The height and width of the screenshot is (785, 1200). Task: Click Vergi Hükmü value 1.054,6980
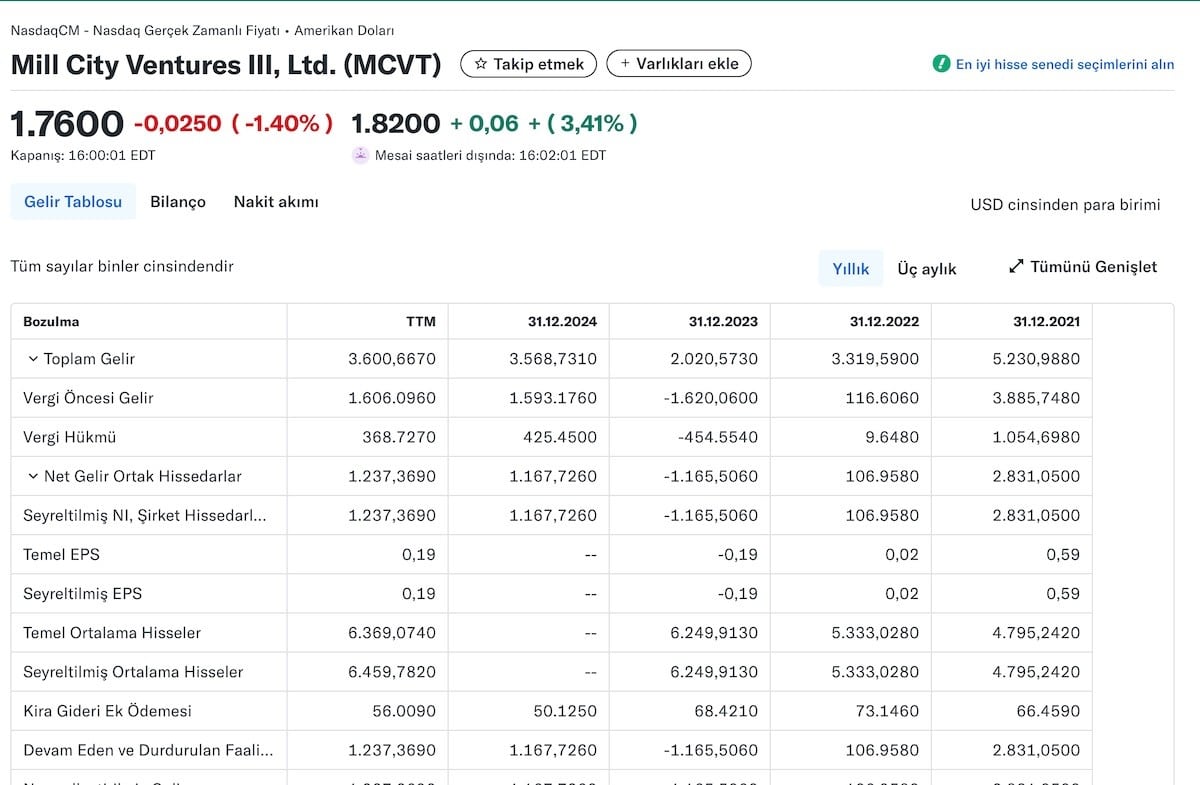(1036, 437)
